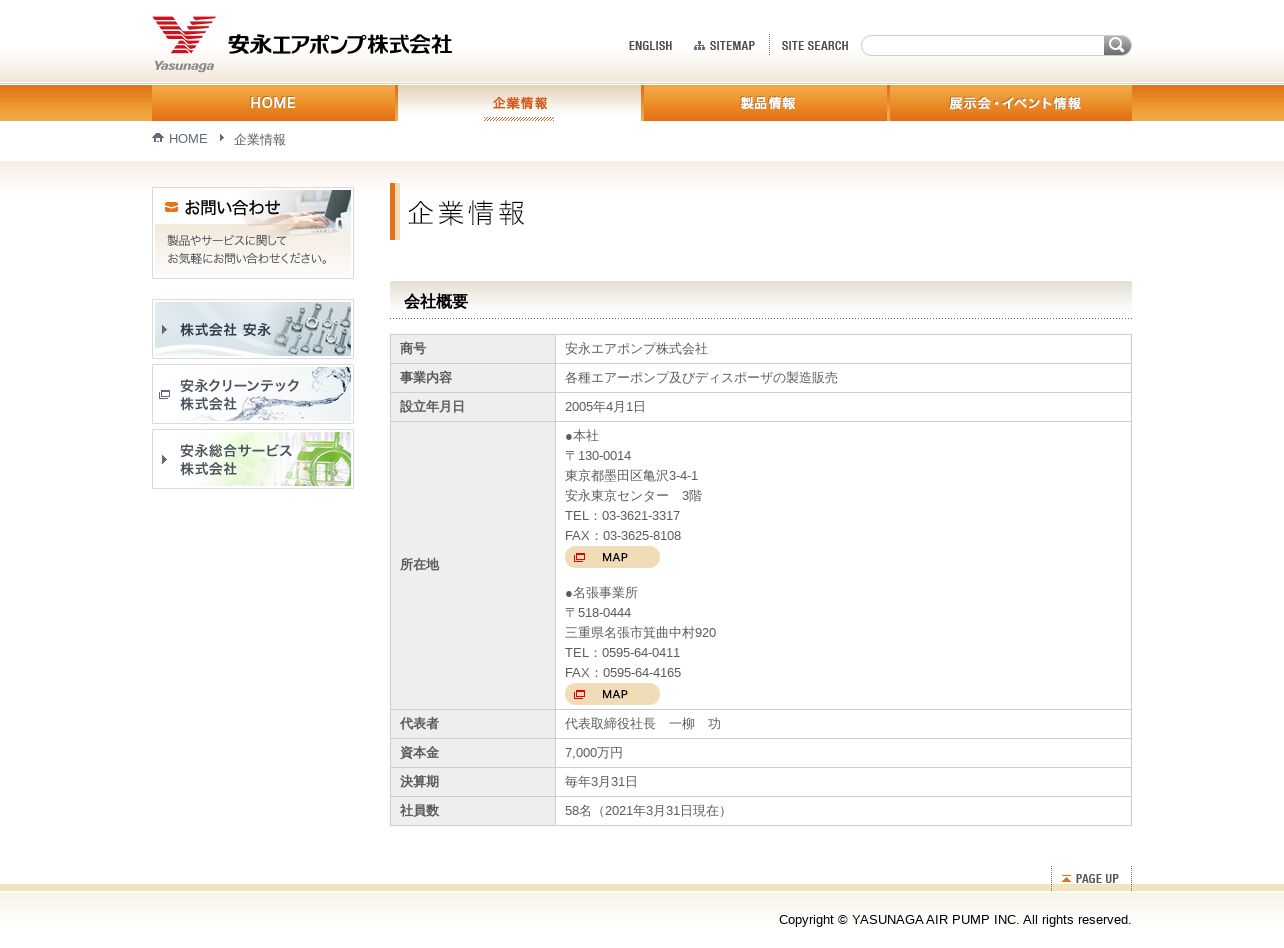Switch to the ENGLISH site
This screenshot has width=1284, height=948.
[650, 46]
